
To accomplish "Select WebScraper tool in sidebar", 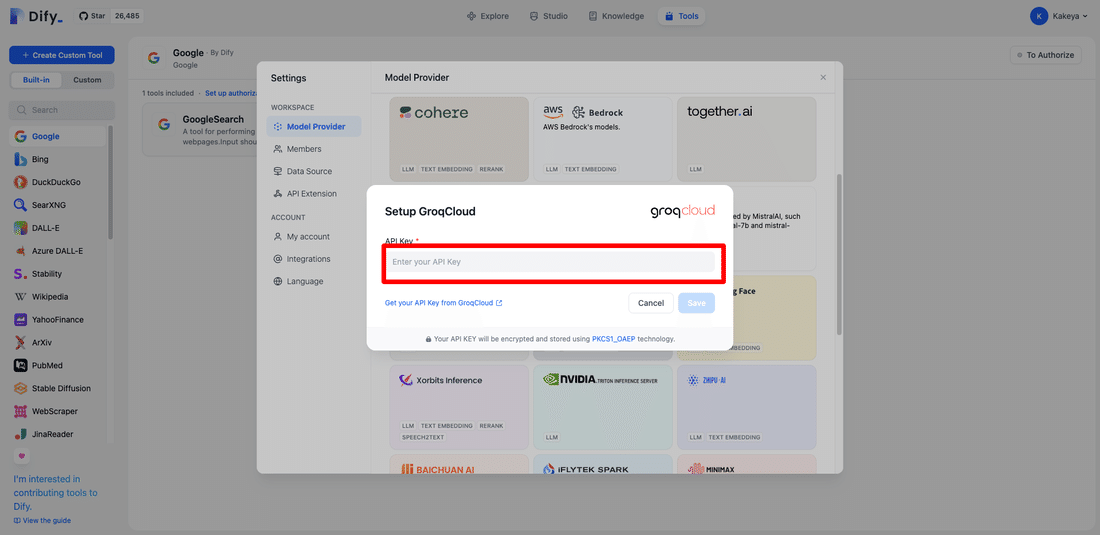I will (58, 412).
